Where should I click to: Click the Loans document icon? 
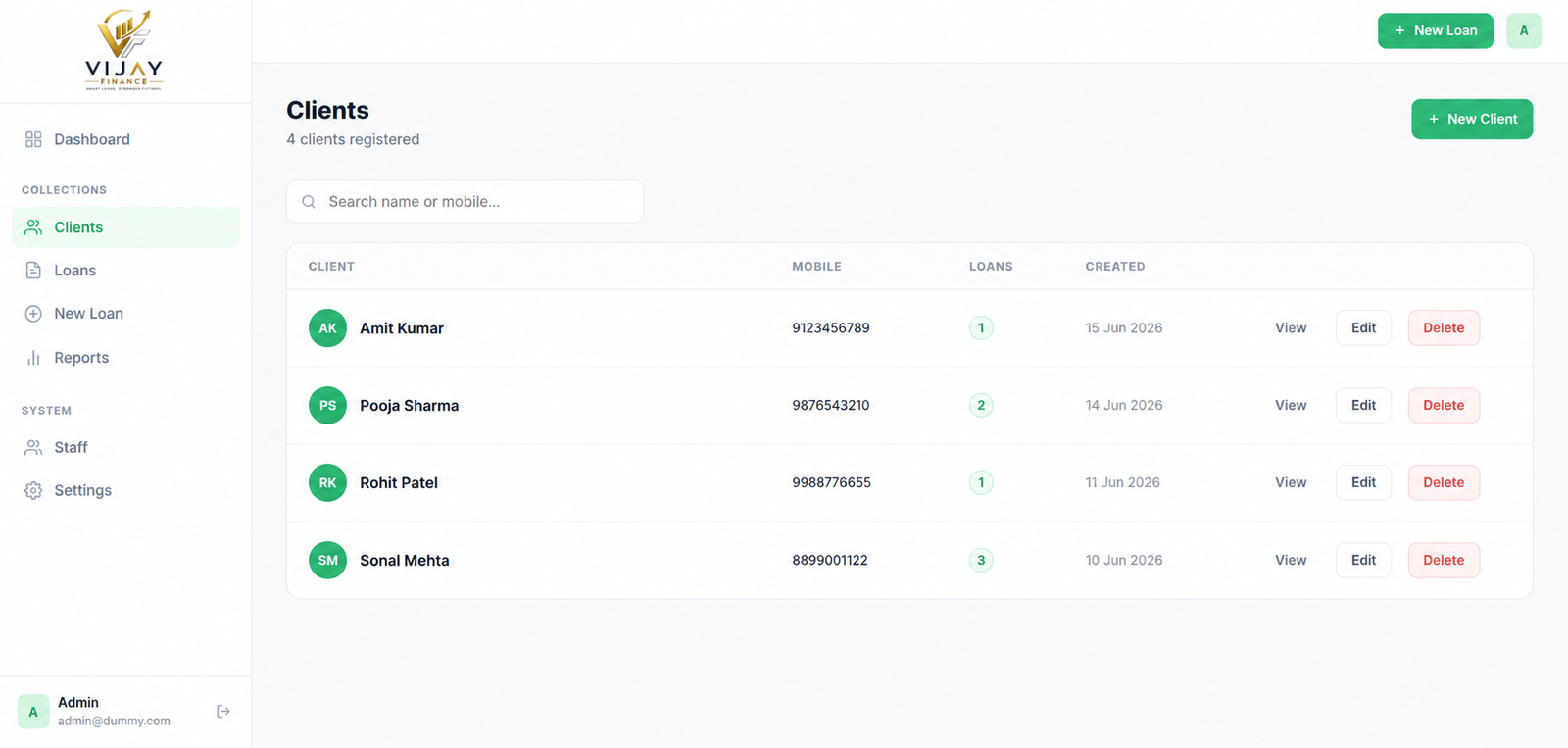point(33,271)
